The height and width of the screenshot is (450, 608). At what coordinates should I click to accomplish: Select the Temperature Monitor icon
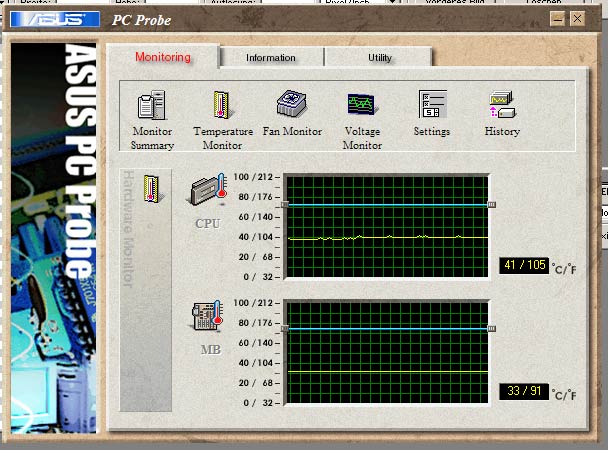[222, 104]
